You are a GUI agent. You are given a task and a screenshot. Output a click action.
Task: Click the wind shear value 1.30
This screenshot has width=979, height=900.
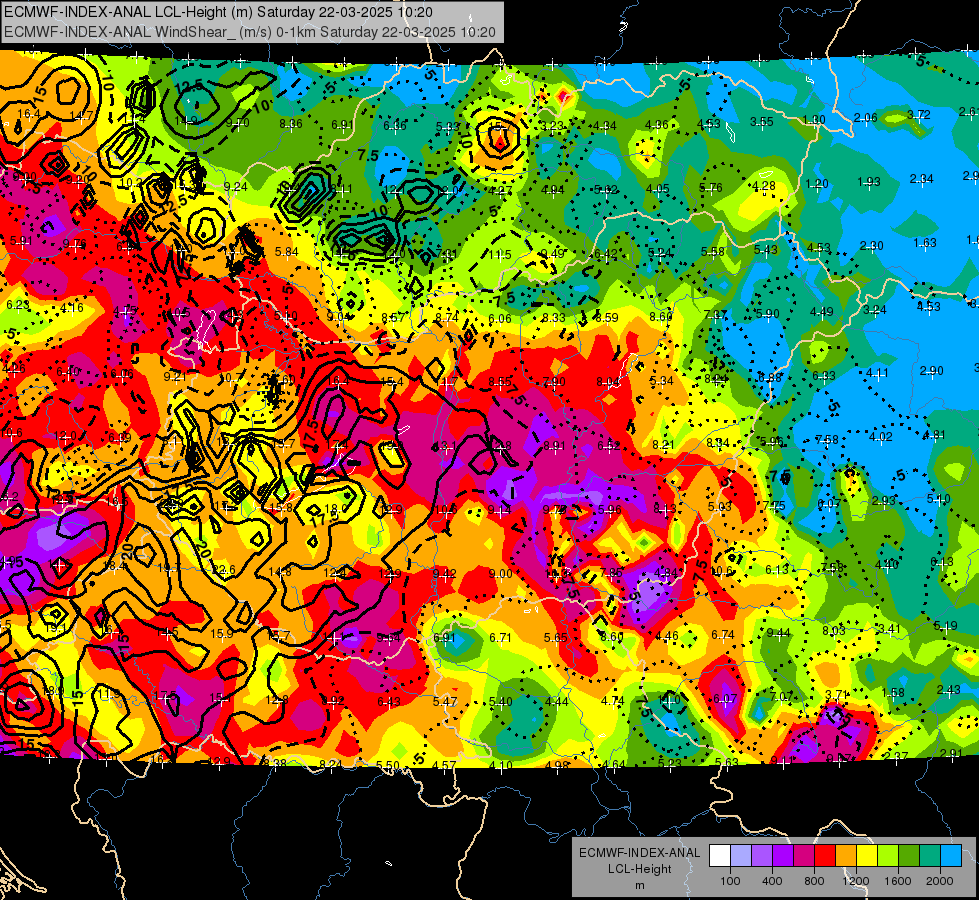tap(814, 119)
